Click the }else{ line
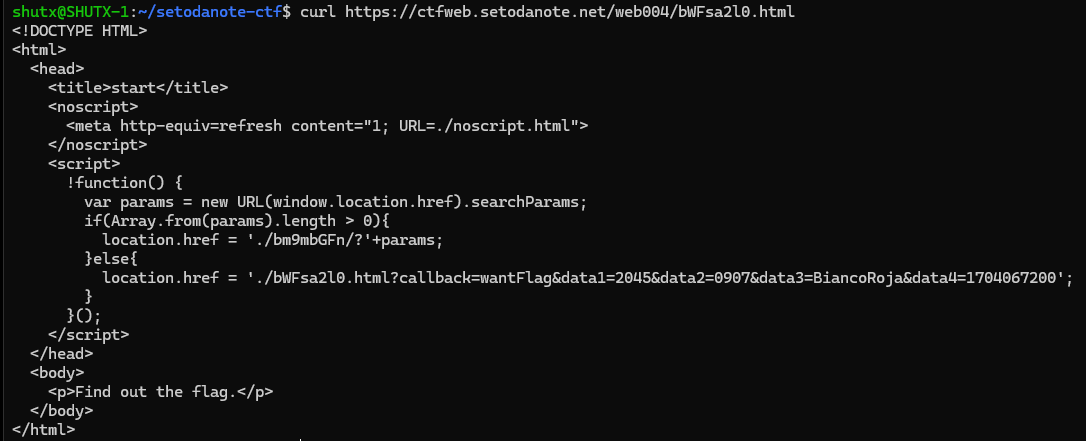Screen dimensions: 1086x441 coord(111,259)
